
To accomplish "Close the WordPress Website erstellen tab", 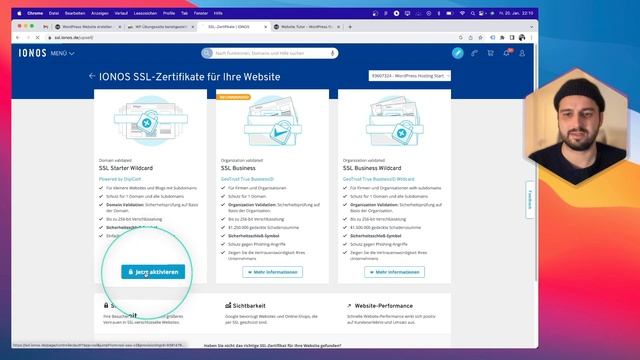I will coord(120,27).
